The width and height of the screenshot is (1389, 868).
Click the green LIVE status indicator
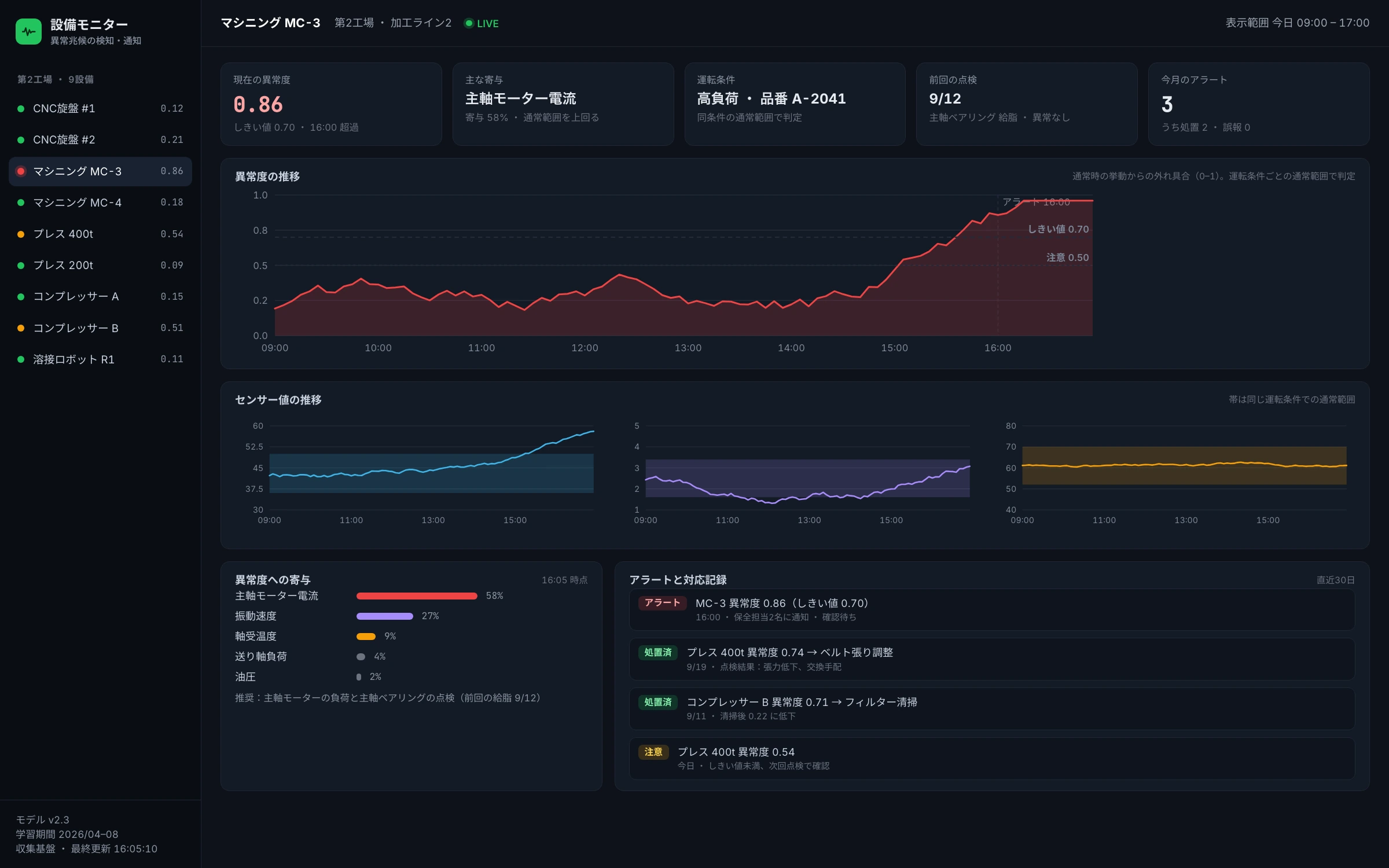pyautogui.click(x=482, y=23)
